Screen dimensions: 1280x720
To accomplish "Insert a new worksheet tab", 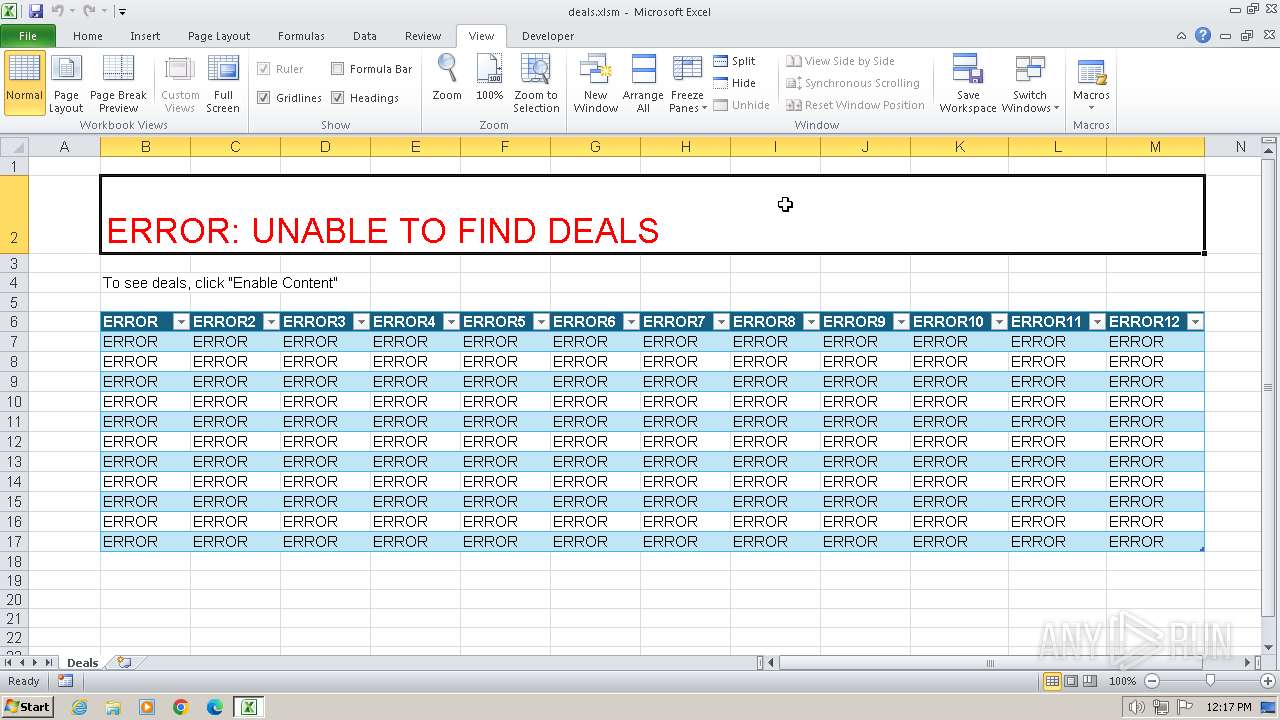I will click(x=124, y=662).
